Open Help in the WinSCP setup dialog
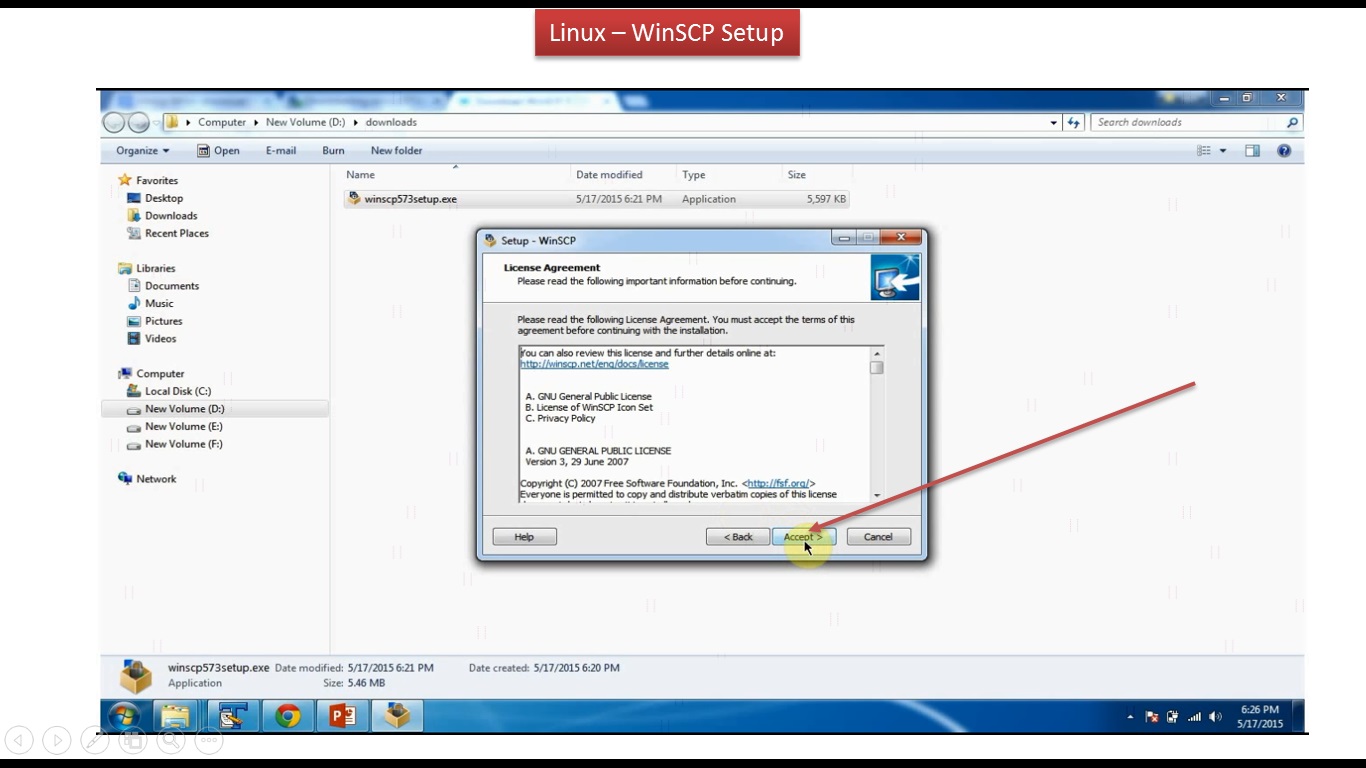 coord(524,537)
